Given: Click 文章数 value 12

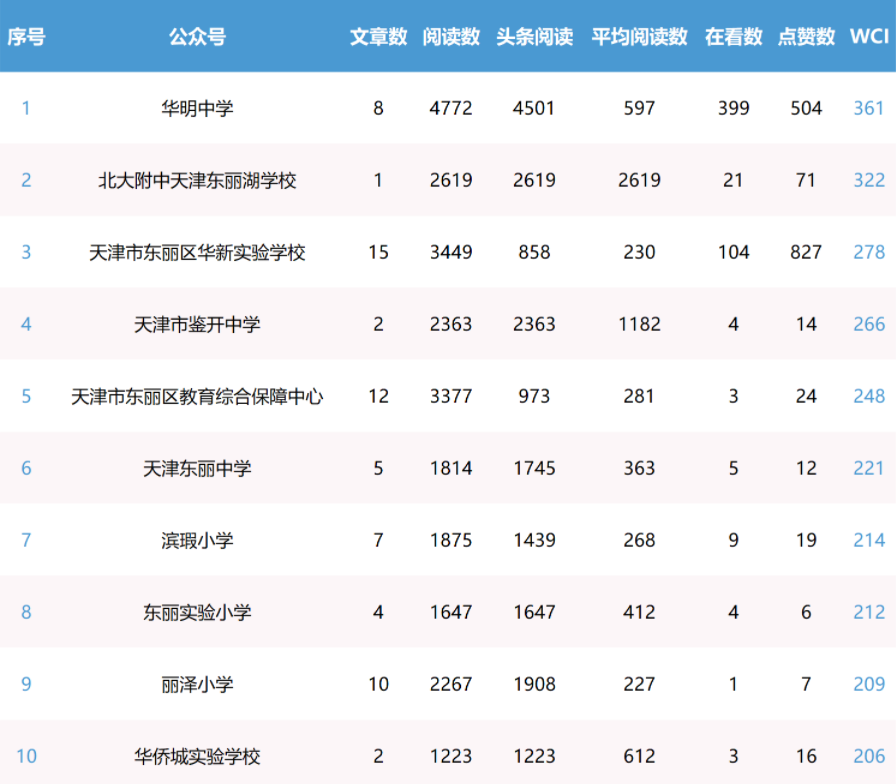Looking at the screenshot, I should 378,396.
